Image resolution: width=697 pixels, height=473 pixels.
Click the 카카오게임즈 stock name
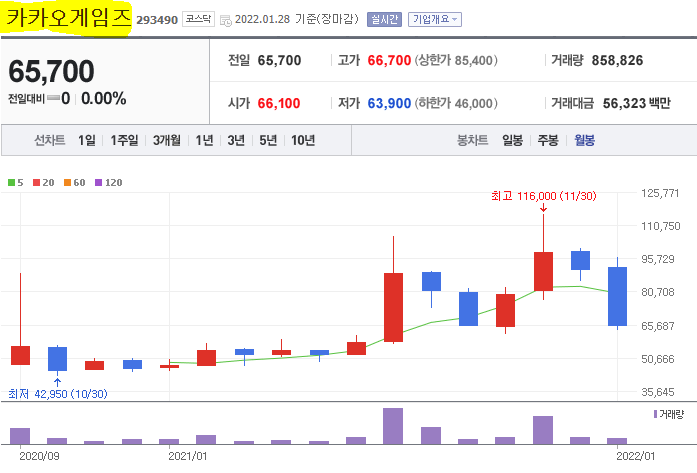68,18
